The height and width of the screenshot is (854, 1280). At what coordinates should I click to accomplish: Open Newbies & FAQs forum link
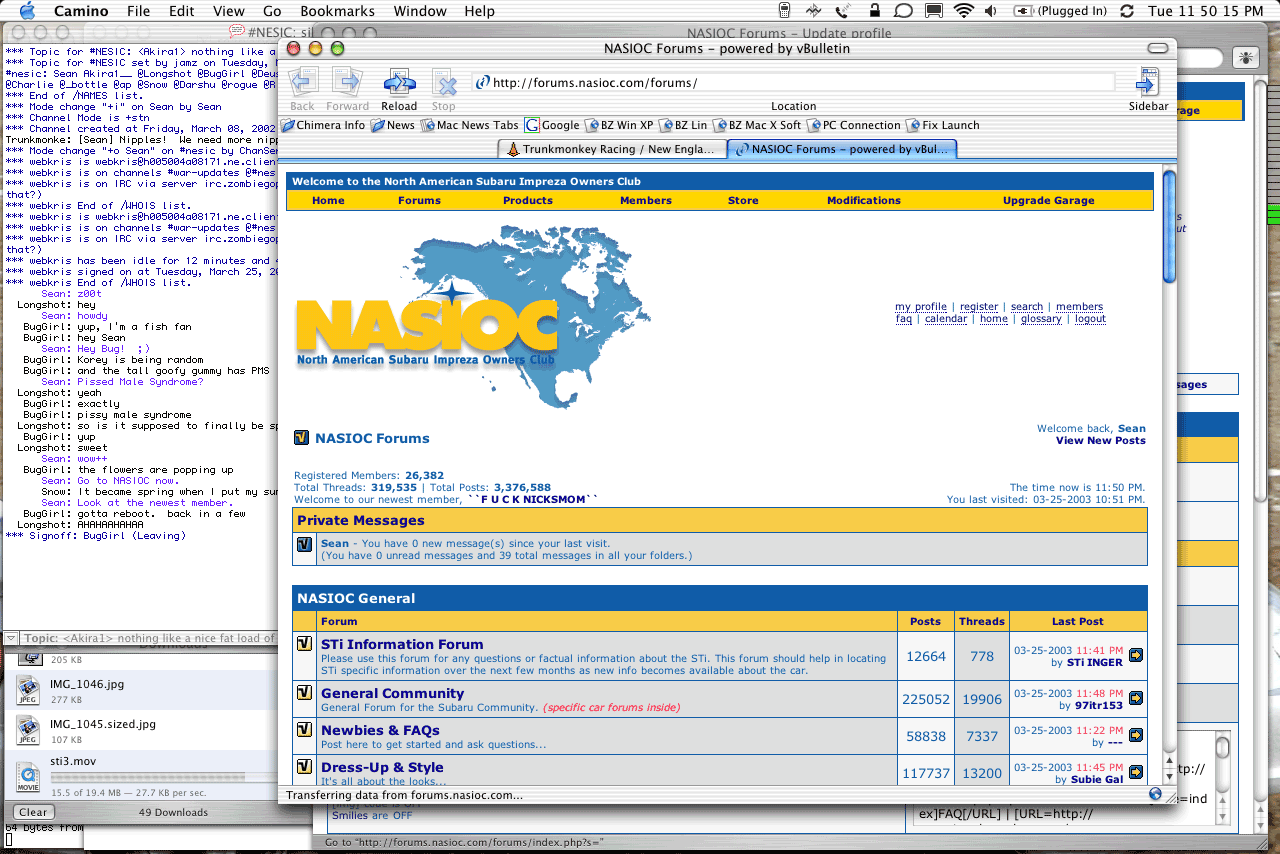(380, 730)
